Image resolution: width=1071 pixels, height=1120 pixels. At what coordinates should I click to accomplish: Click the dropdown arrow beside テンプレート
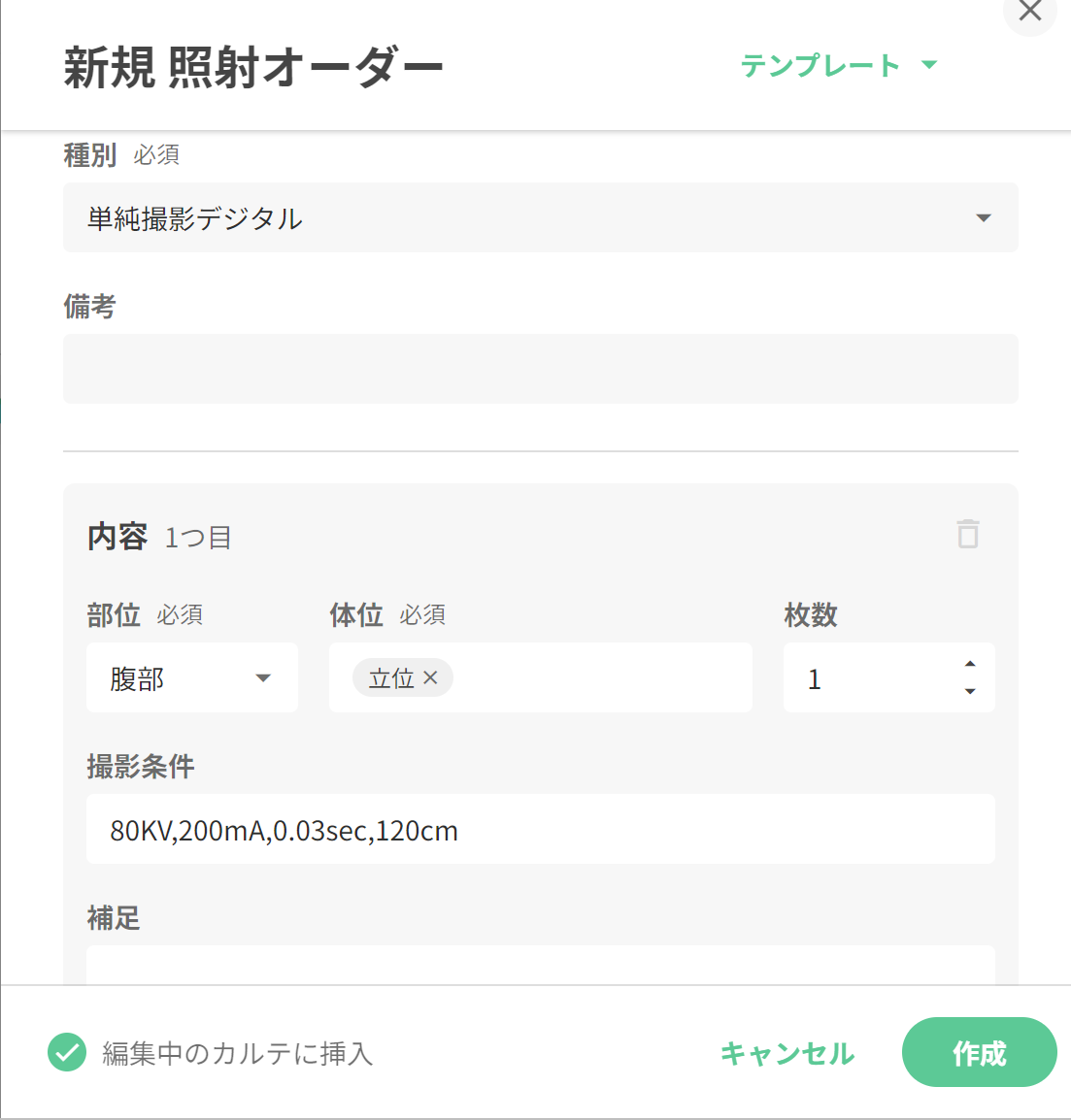929,65
